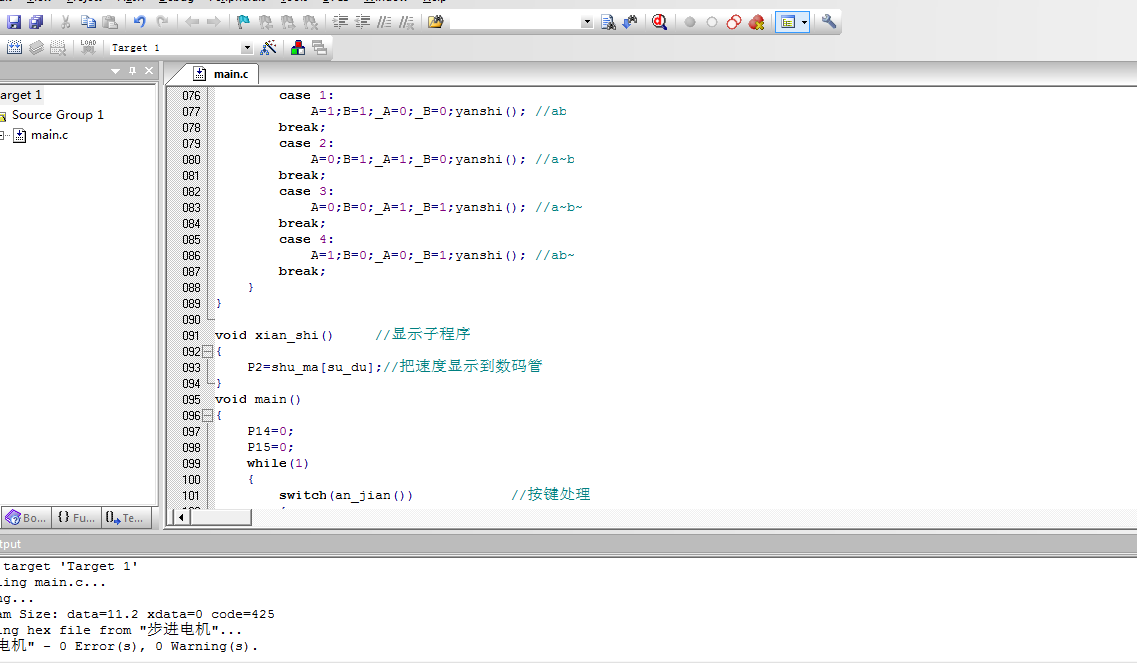The height and width of the screenshot is (663, 1137).
Task: Select the Target 1 tree node
Action: (21, 95)
